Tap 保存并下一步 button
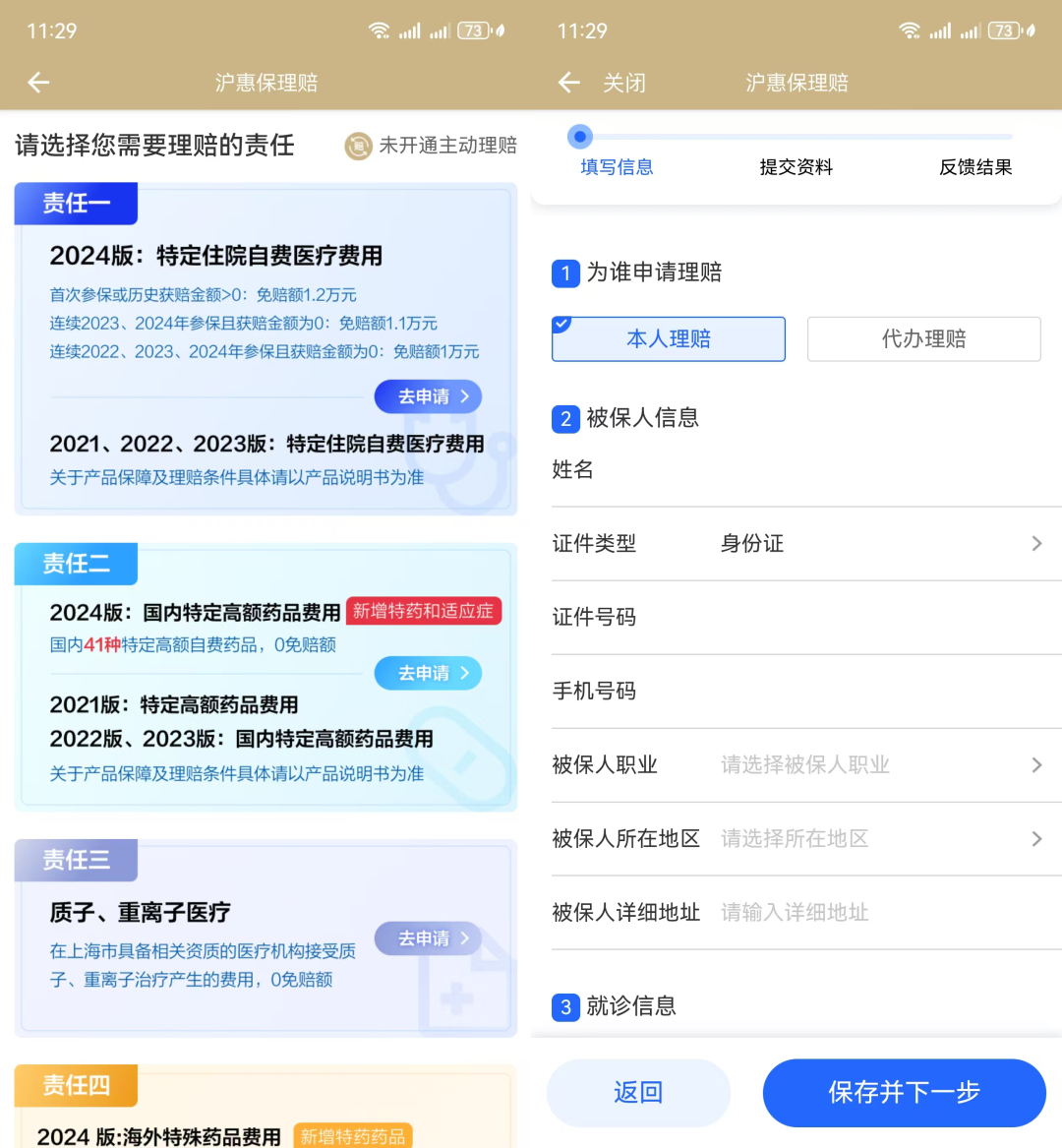 [904, 1092]
